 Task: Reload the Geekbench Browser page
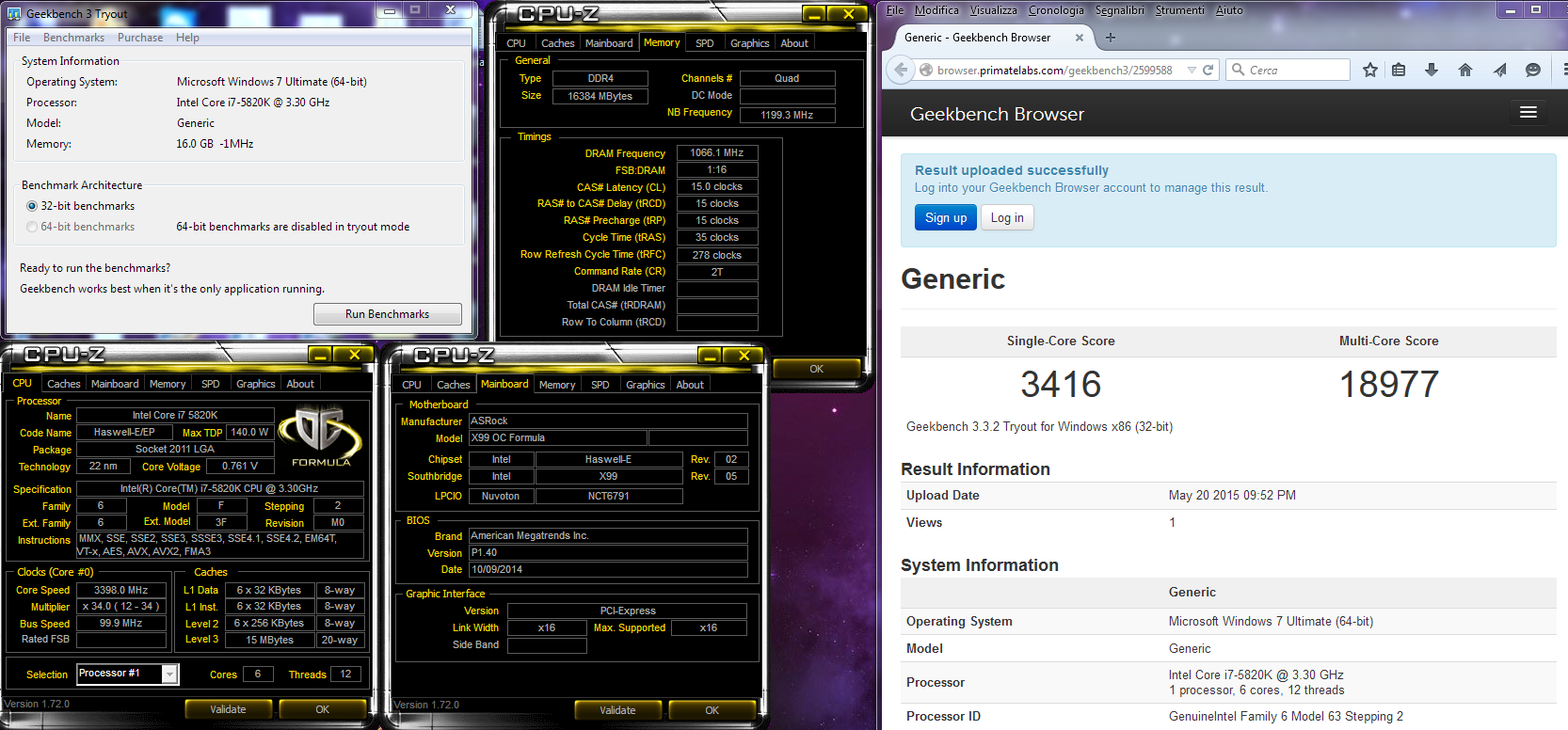click(x=1208, y=71)
